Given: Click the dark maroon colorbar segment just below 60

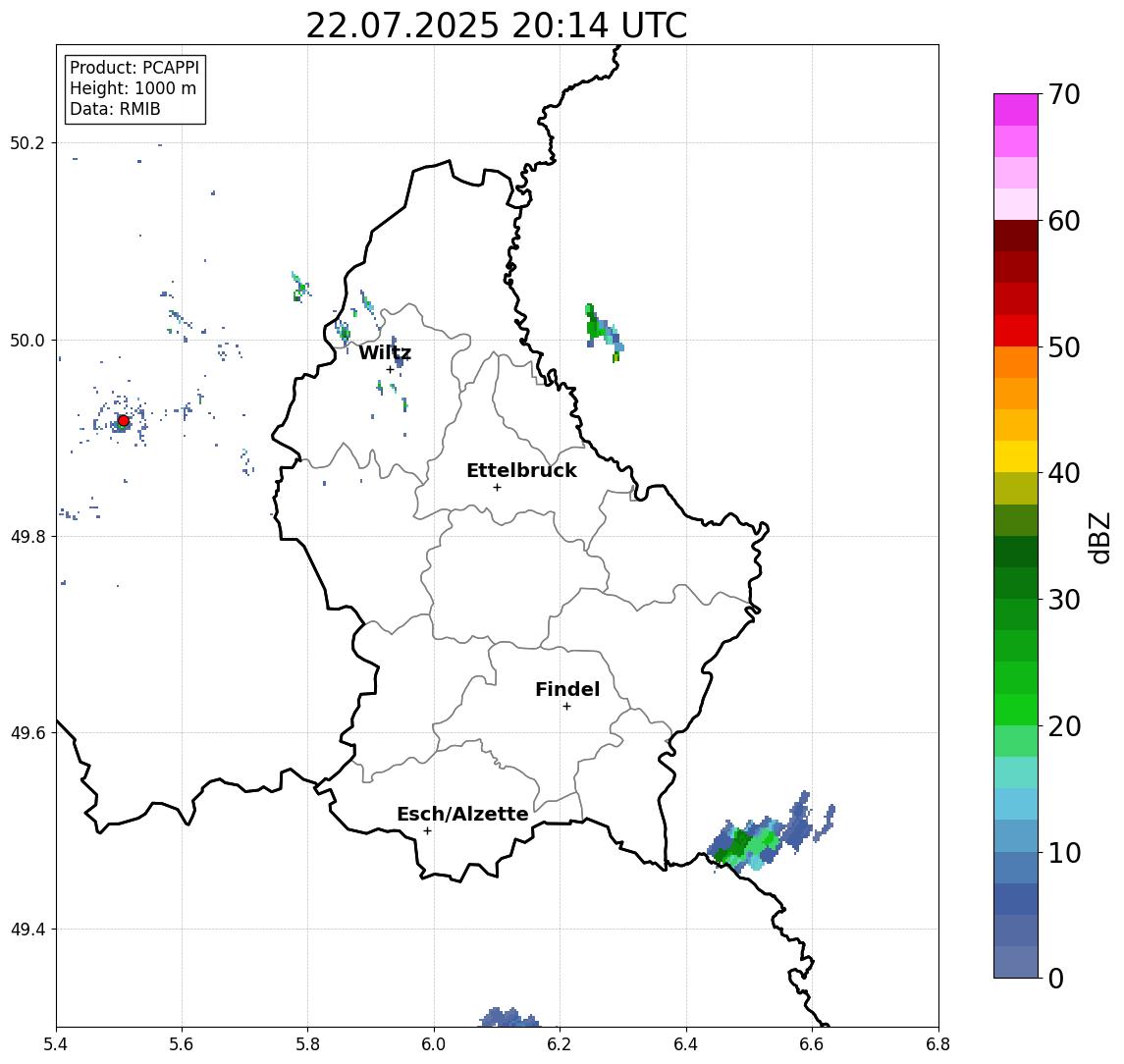Looking at the screenshot, I should click(1016, 236).
